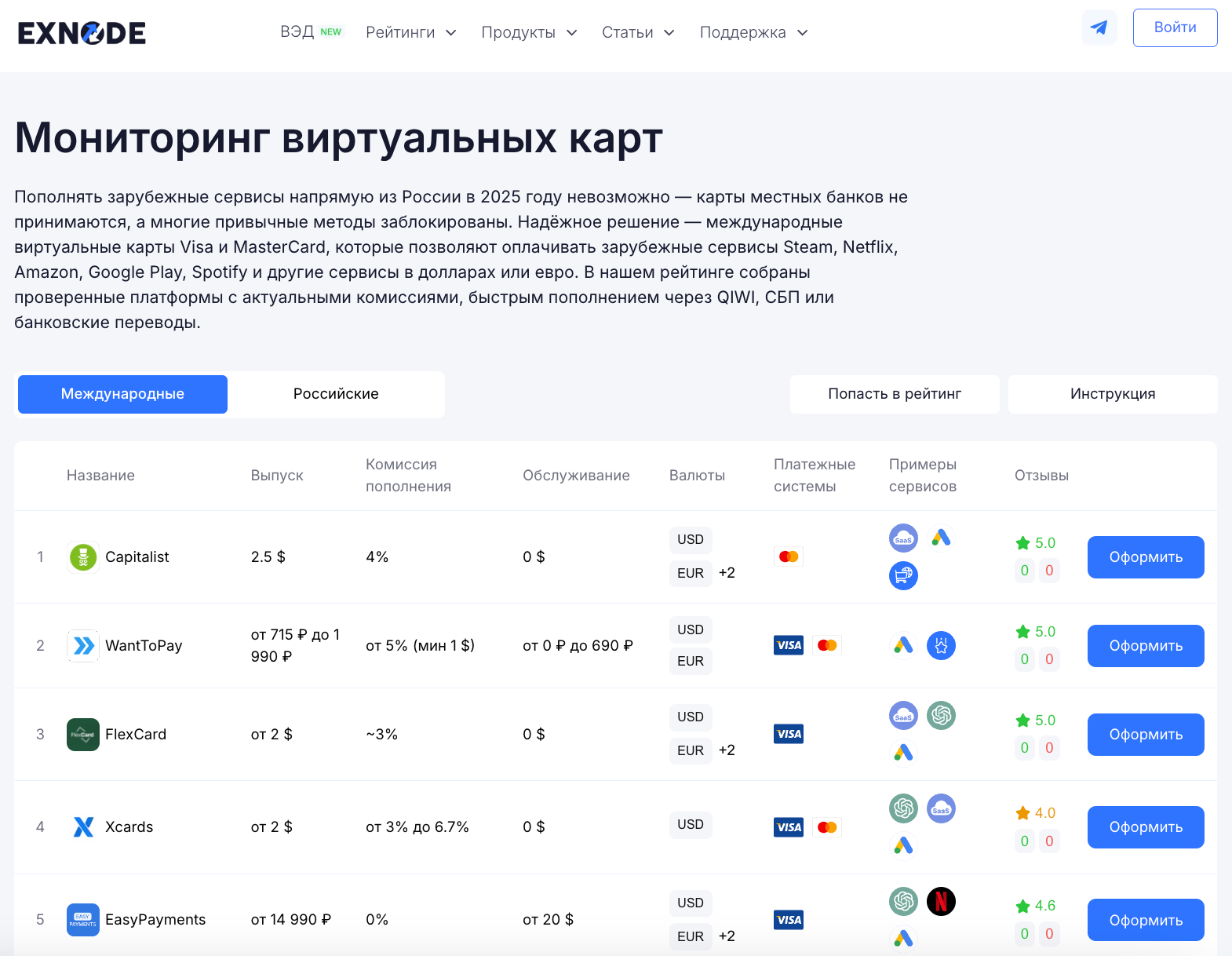The height and width of the screenshot is (956, 1232).
Task: Expand the Продукты dropdown menu
Action: coord(529,33)
